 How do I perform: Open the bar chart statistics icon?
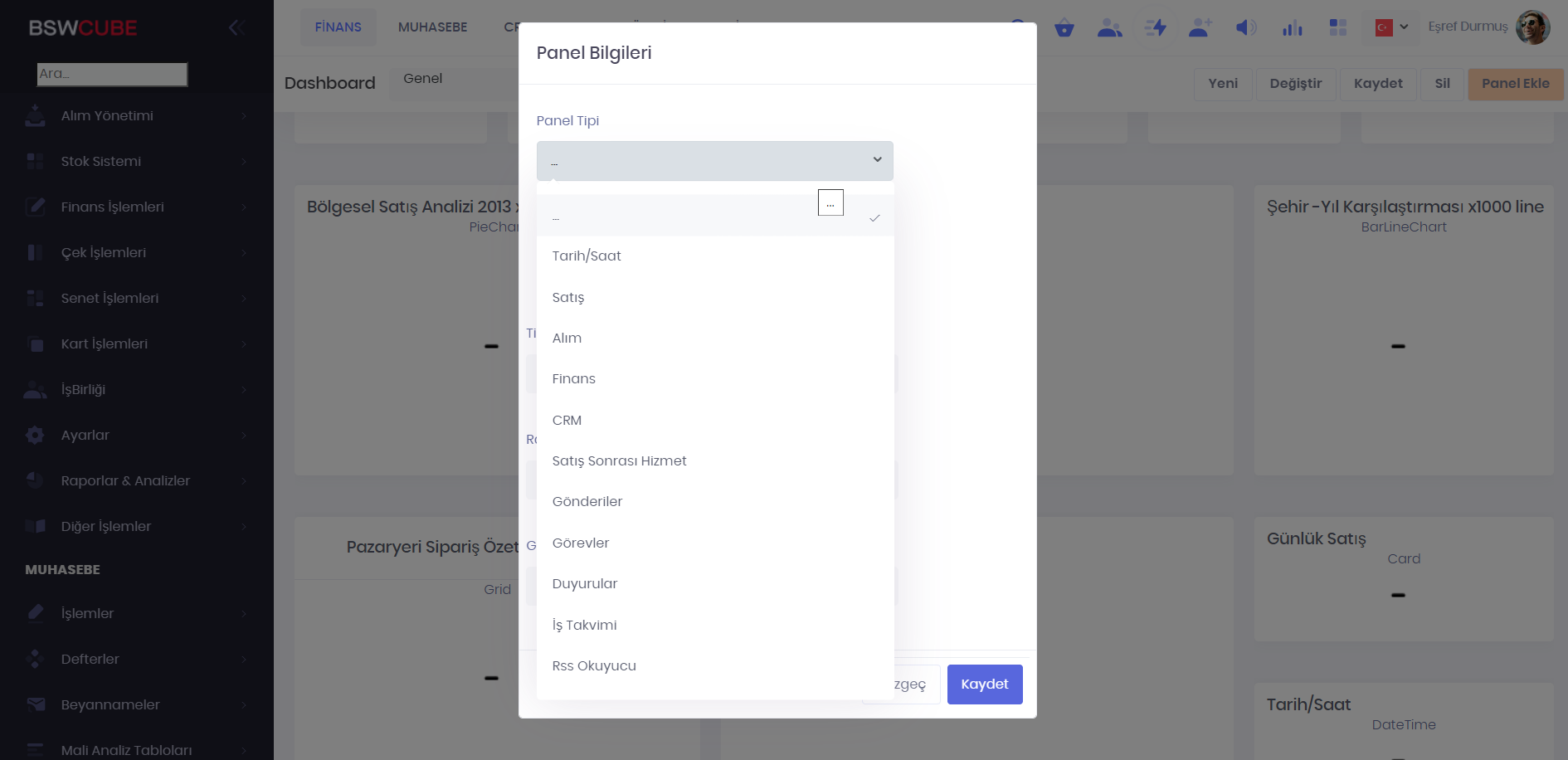point(1292,28)
